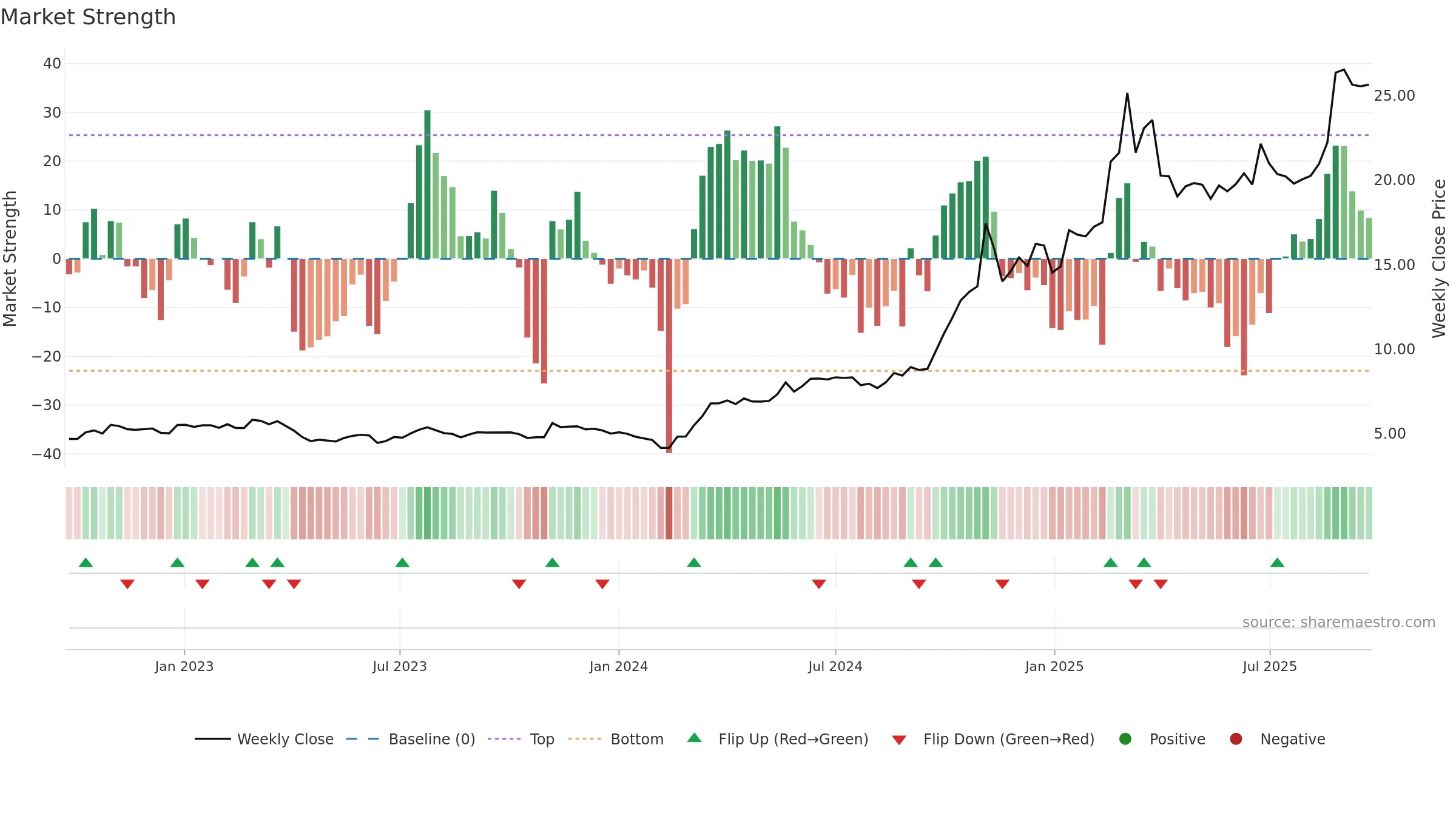Click the blue dashed Baseline sample in legend
The width and height of the screenshot is (1456, 819).
(362, 739)
